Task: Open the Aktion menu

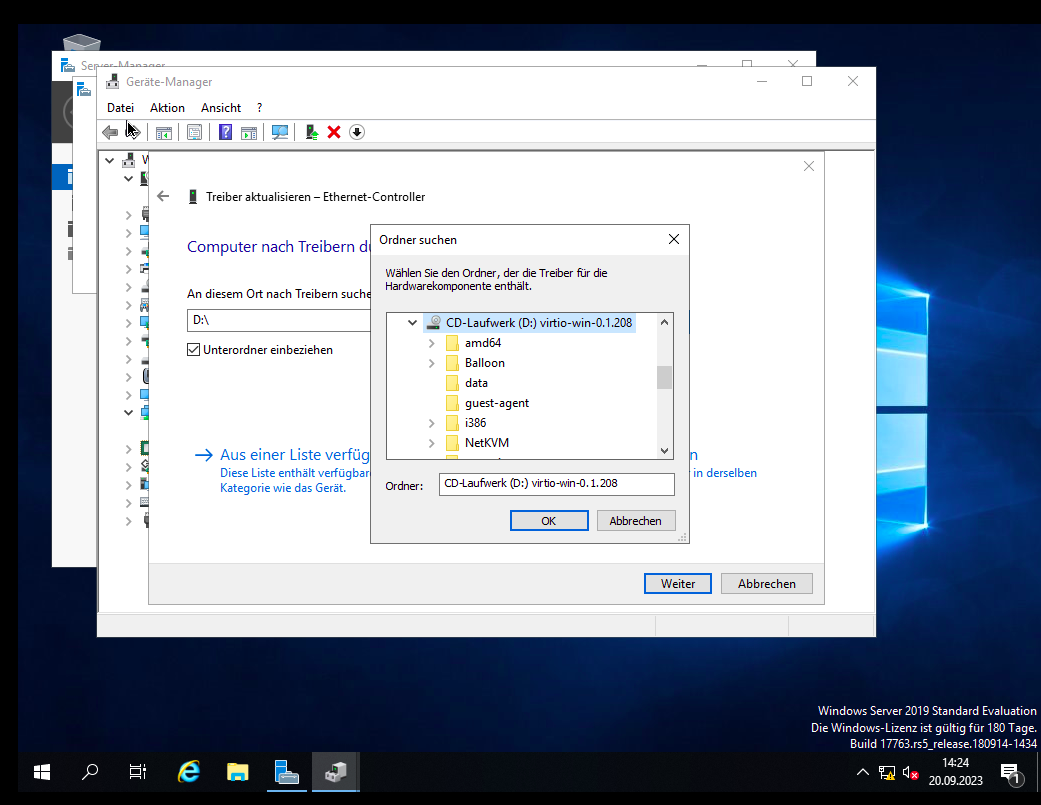Action: point(167,108)
